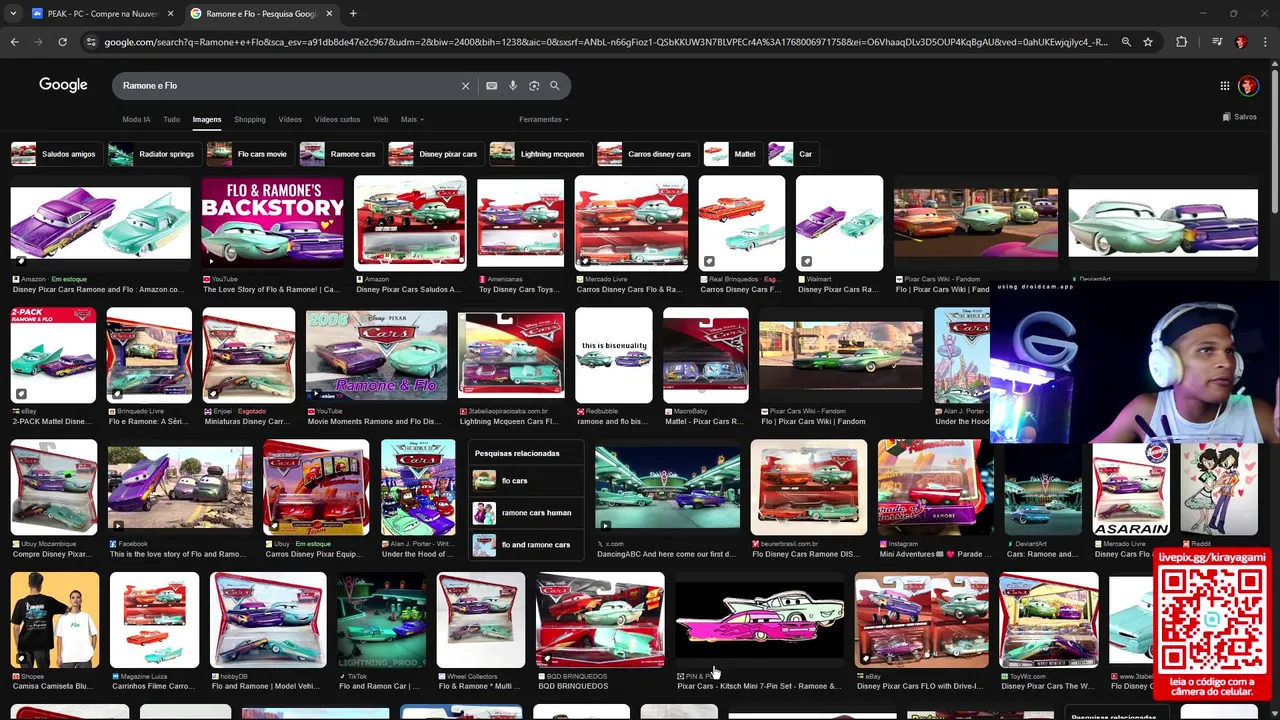Image resolution: width=1280 pixels, height=720 pixels.
Task: Click the browser address bar URL
Action: point(606,42)
